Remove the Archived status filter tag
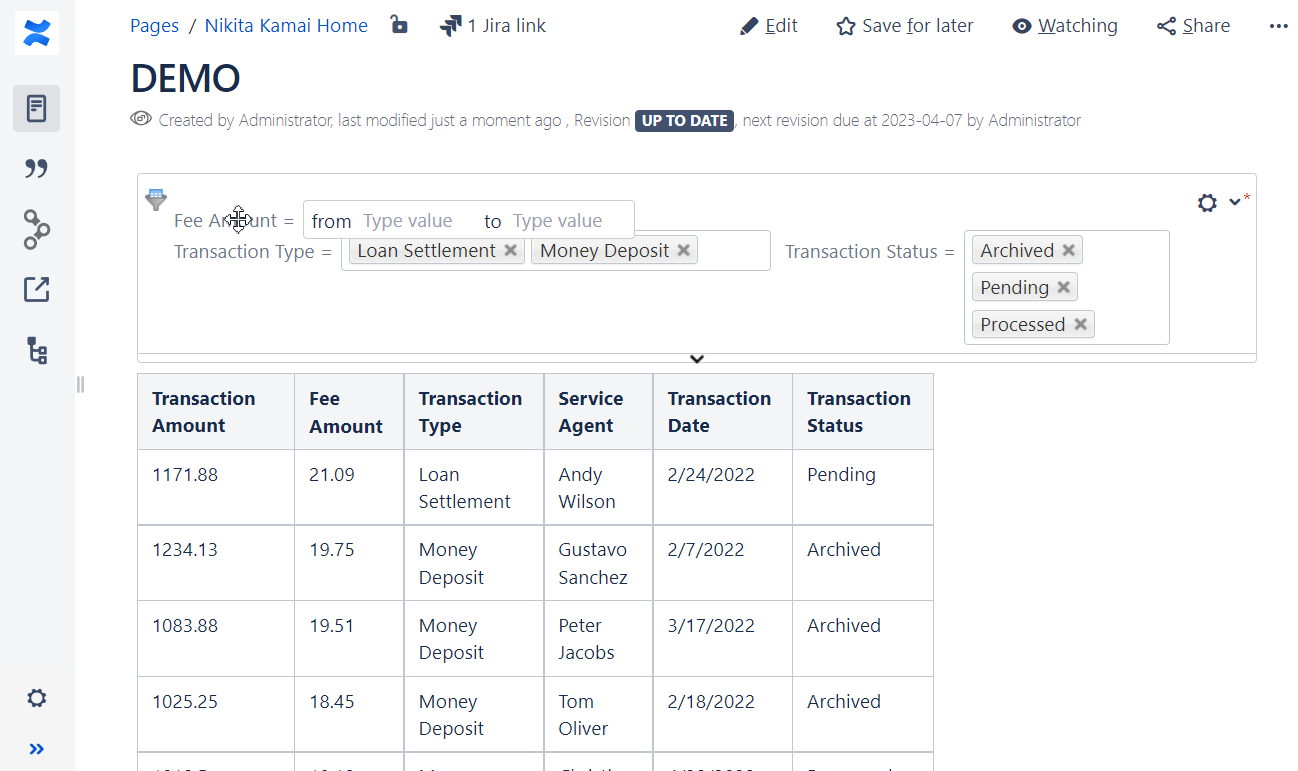Image resolution: width=1298 pixels, height=771 pixels. pyautogui.click(x=1069, y=251)
